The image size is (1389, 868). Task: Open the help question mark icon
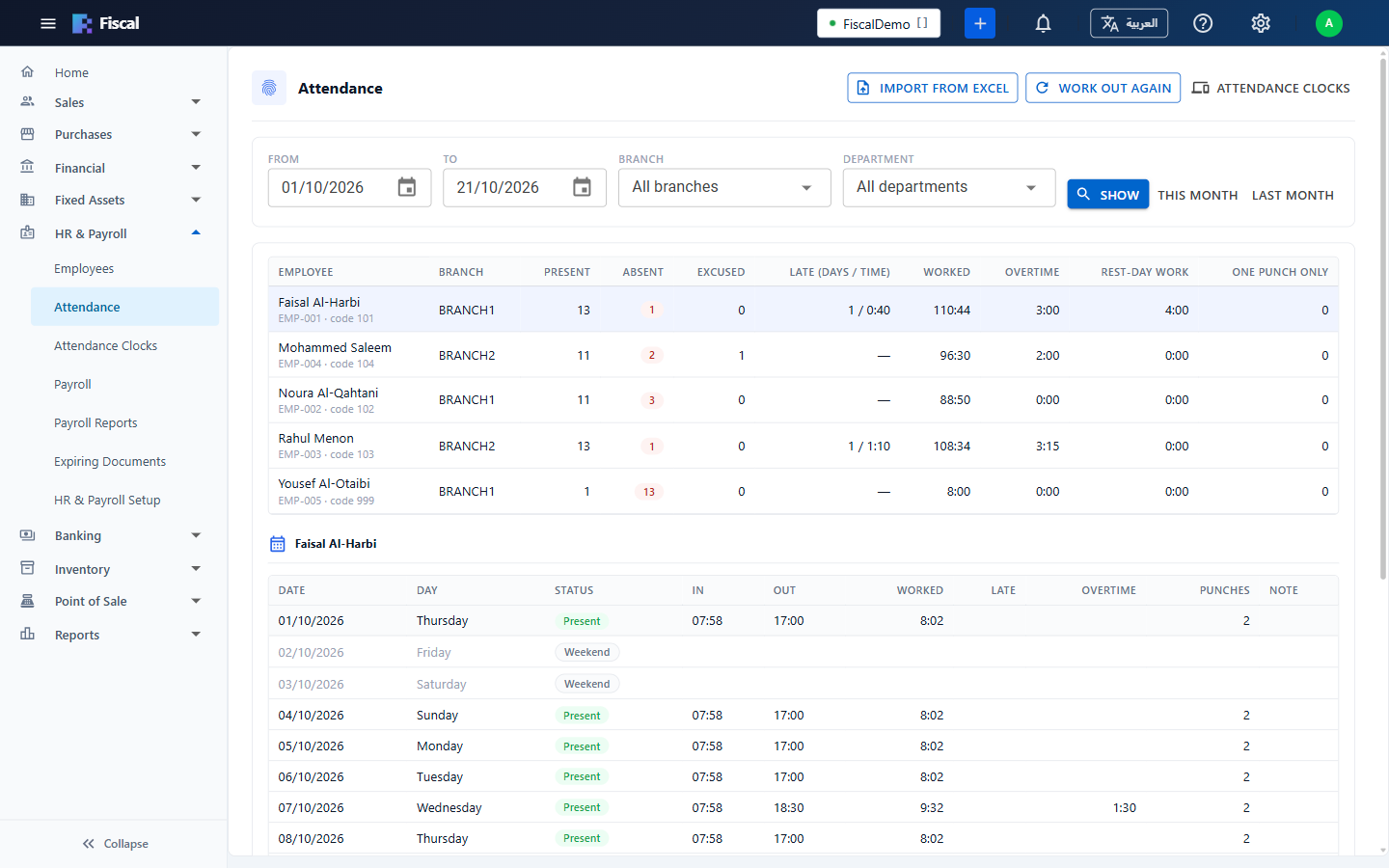1203,23
